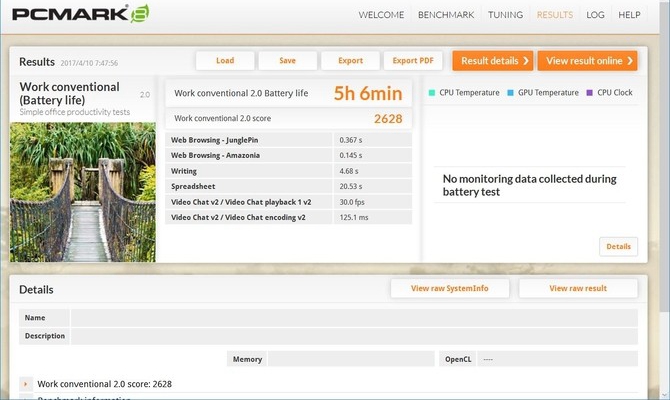Click the Description input field
This screenshot has height=400, width=670.
click(x=354, y=336)
